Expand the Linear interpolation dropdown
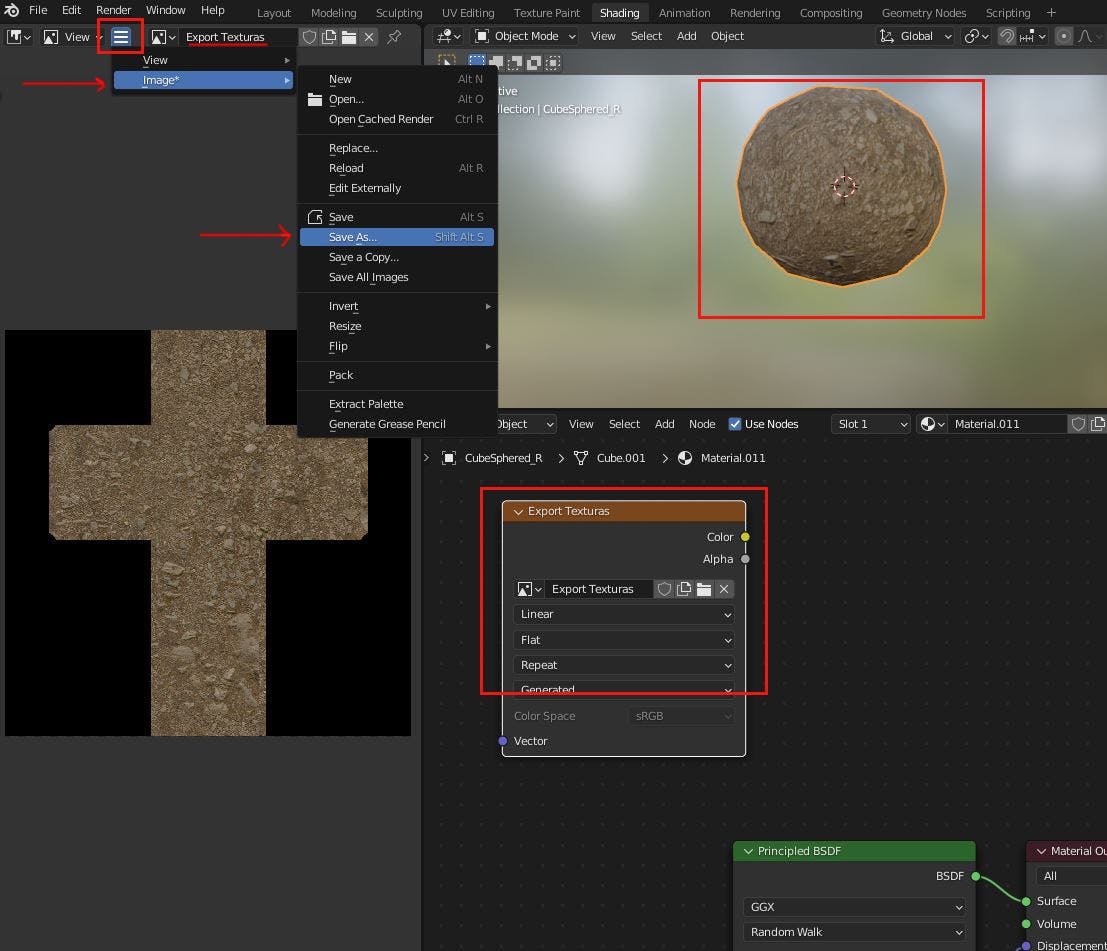Screen dimensions: 1107x951 pyautogui.click(x=624, y=614)
